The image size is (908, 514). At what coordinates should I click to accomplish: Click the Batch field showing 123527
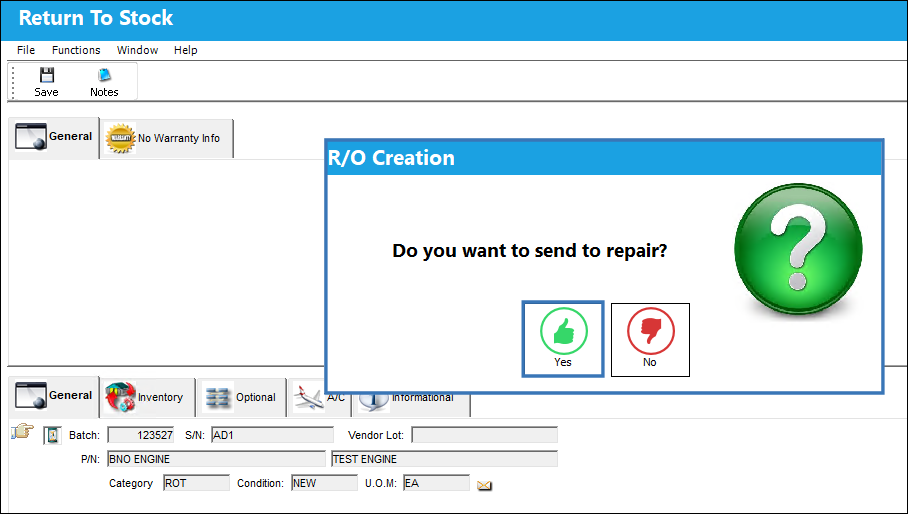pyautogui.click(x=141, y=435)
